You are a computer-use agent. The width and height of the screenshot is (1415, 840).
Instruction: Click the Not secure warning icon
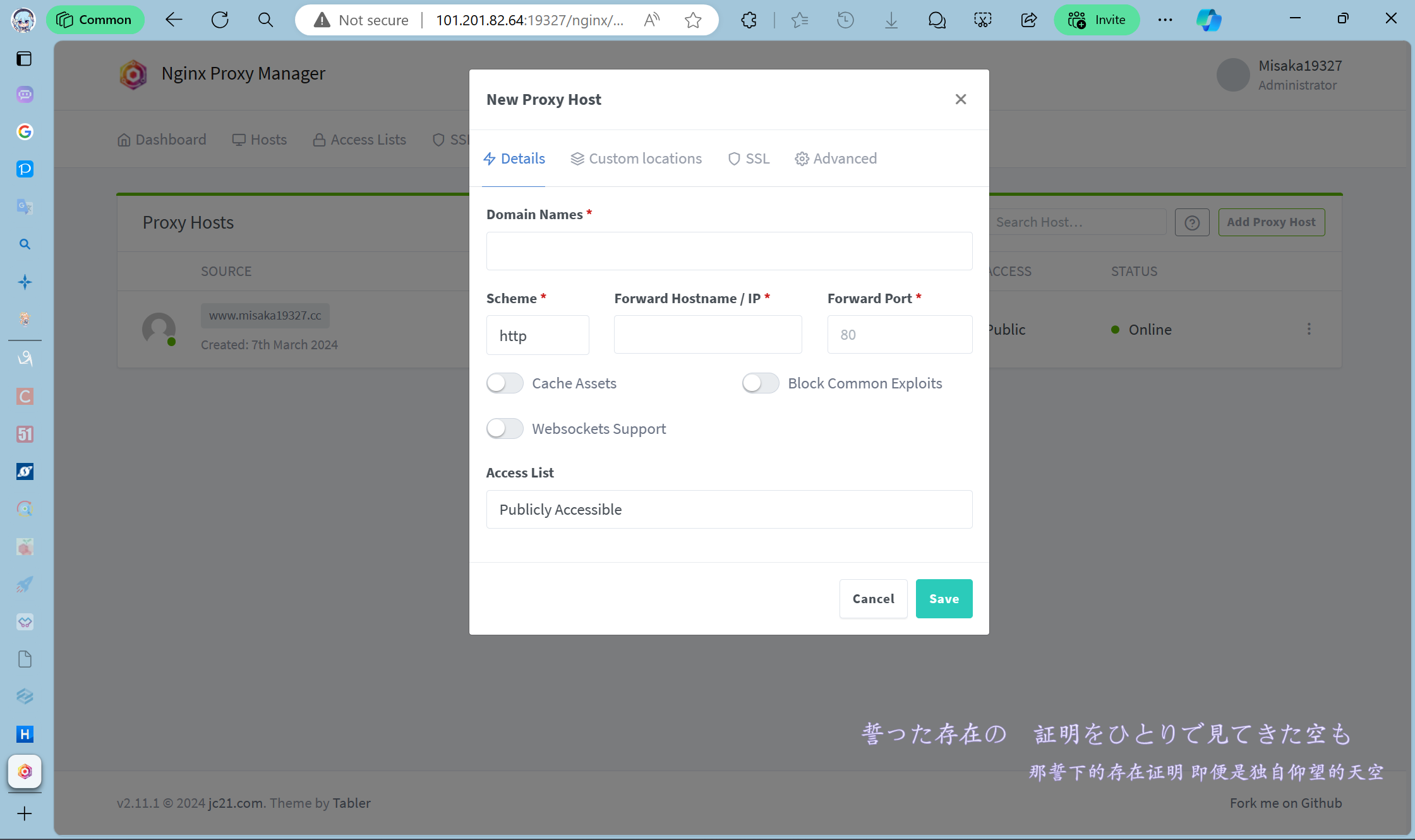322,20
